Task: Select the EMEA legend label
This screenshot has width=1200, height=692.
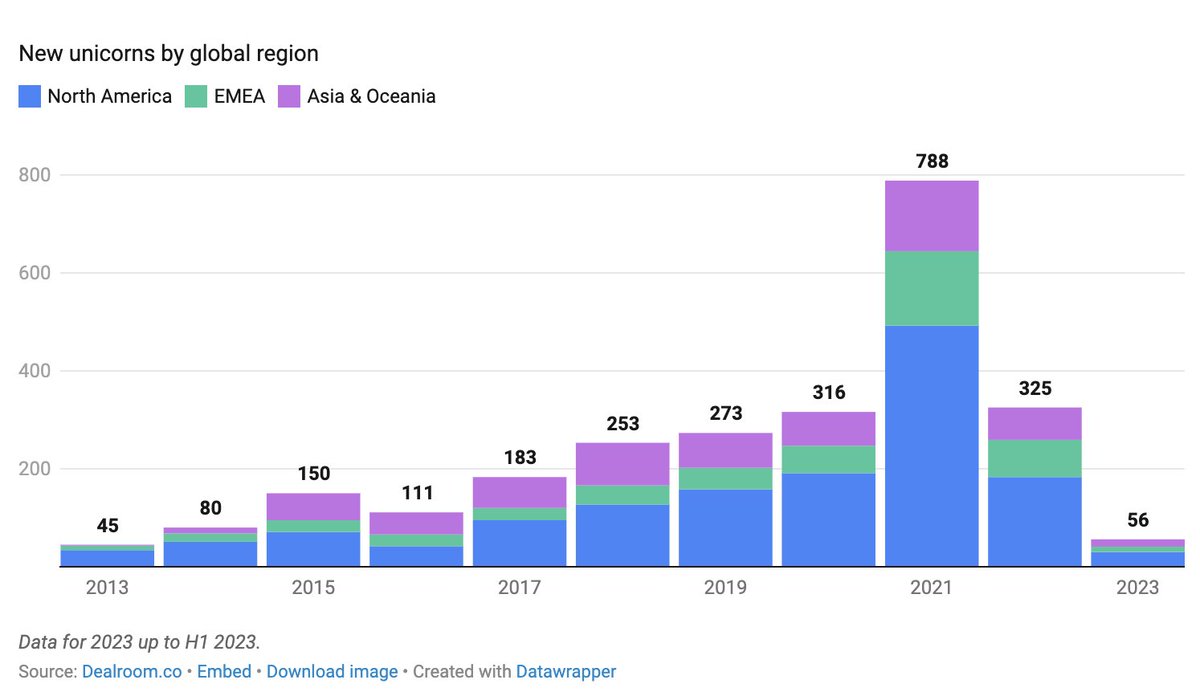Action: (x=239, y=97)
